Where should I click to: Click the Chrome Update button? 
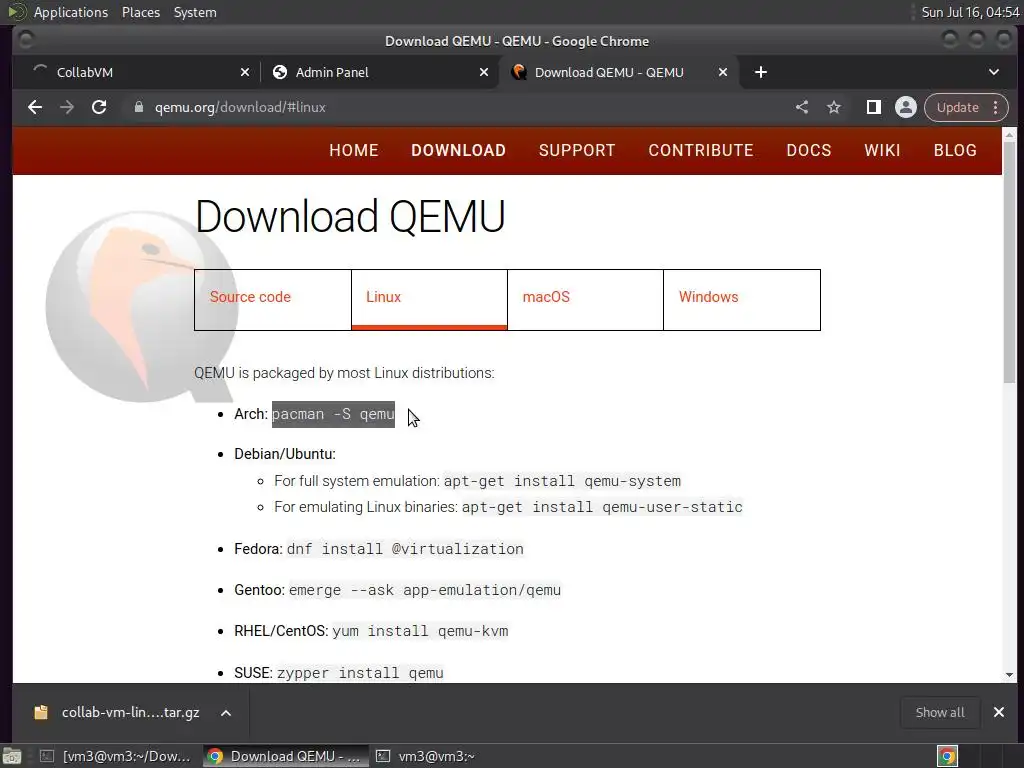tap(957, 107)
